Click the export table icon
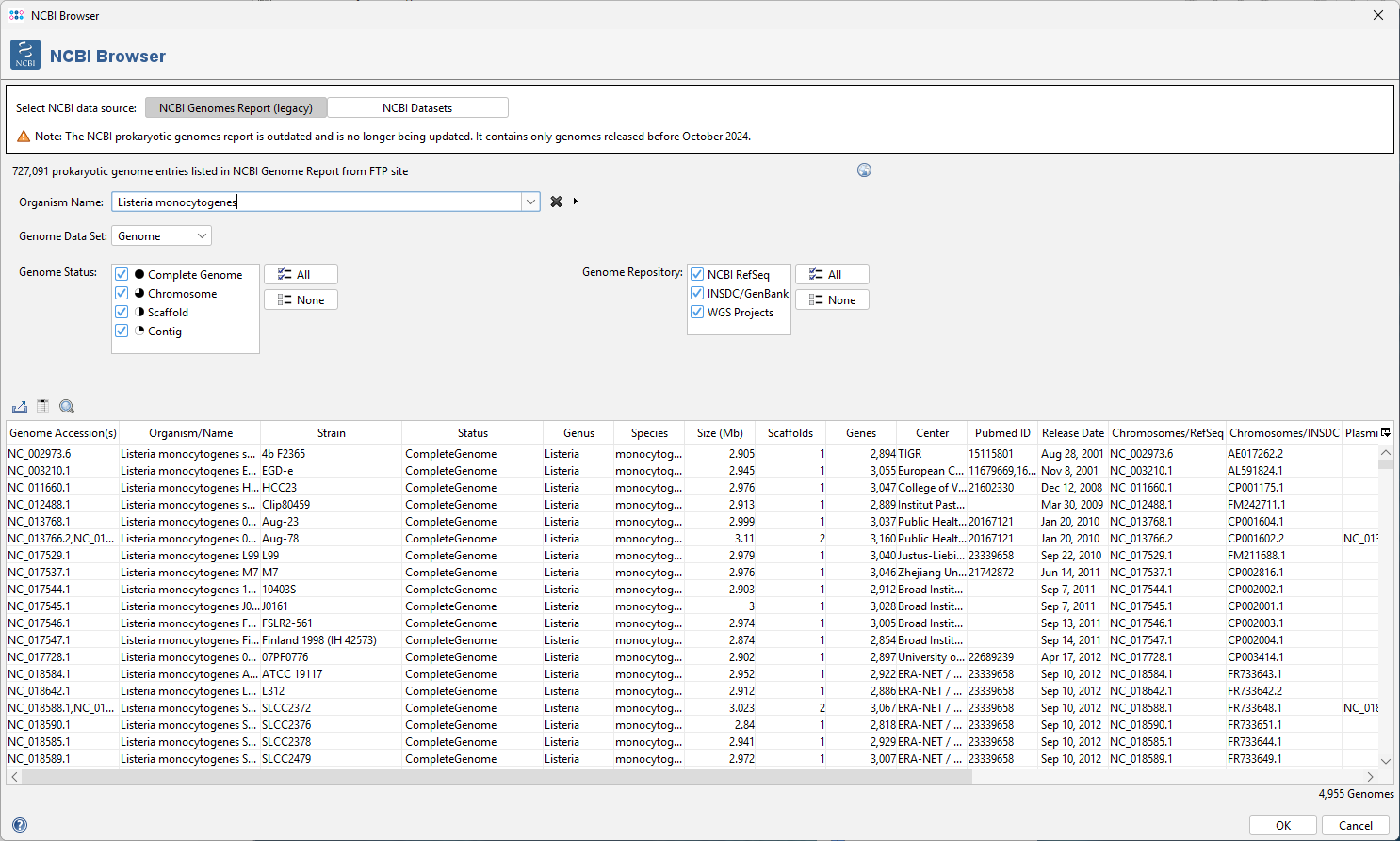This screenshot has height=841, width=1400. 19,406
